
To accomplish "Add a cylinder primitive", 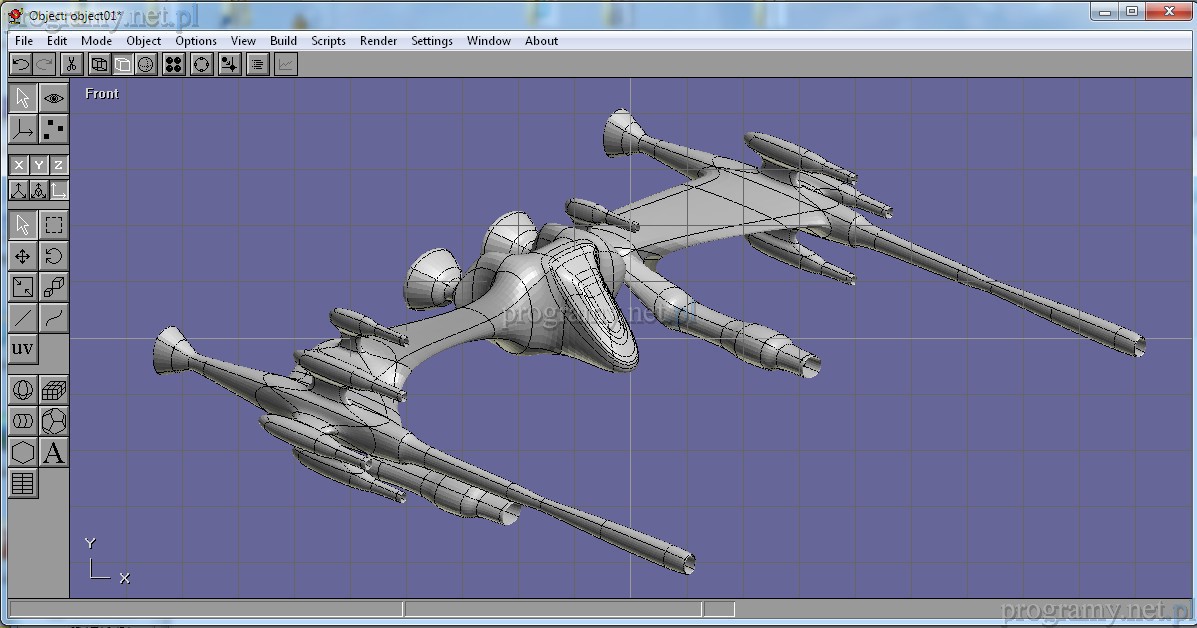I will tap(22, 421).
